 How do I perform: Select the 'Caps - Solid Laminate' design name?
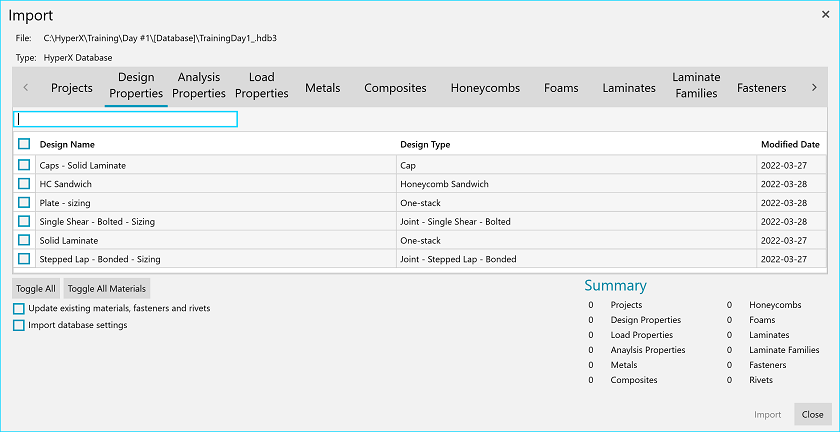[82, 166]
